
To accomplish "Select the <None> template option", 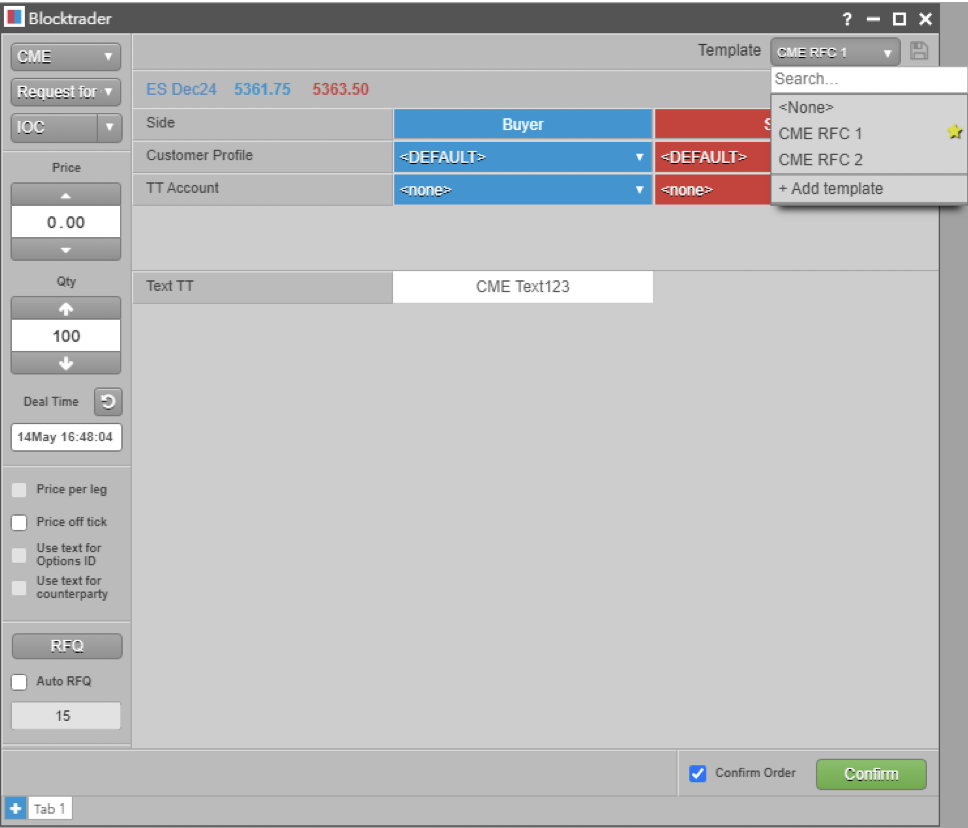I will (869, 107).
